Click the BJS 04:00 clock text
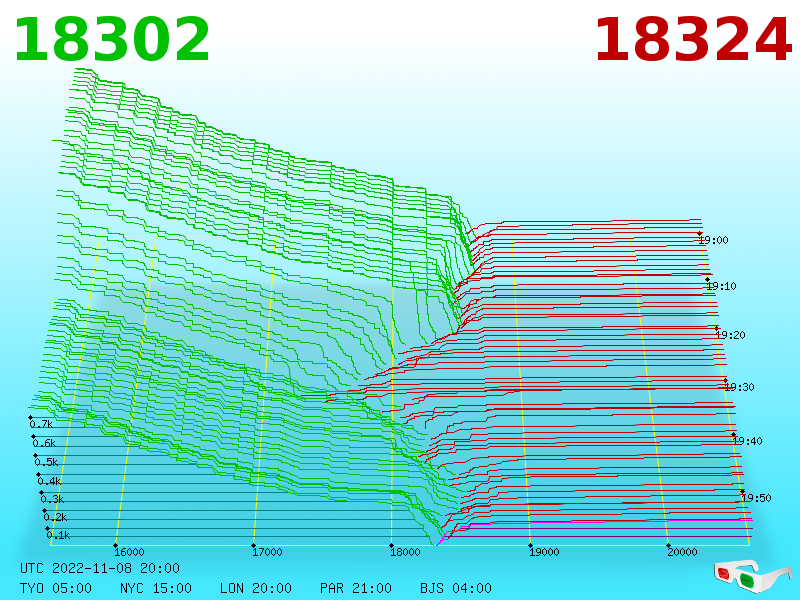This screenshot has width=800, height=600. pyautogui.click(x=456, y=588)
